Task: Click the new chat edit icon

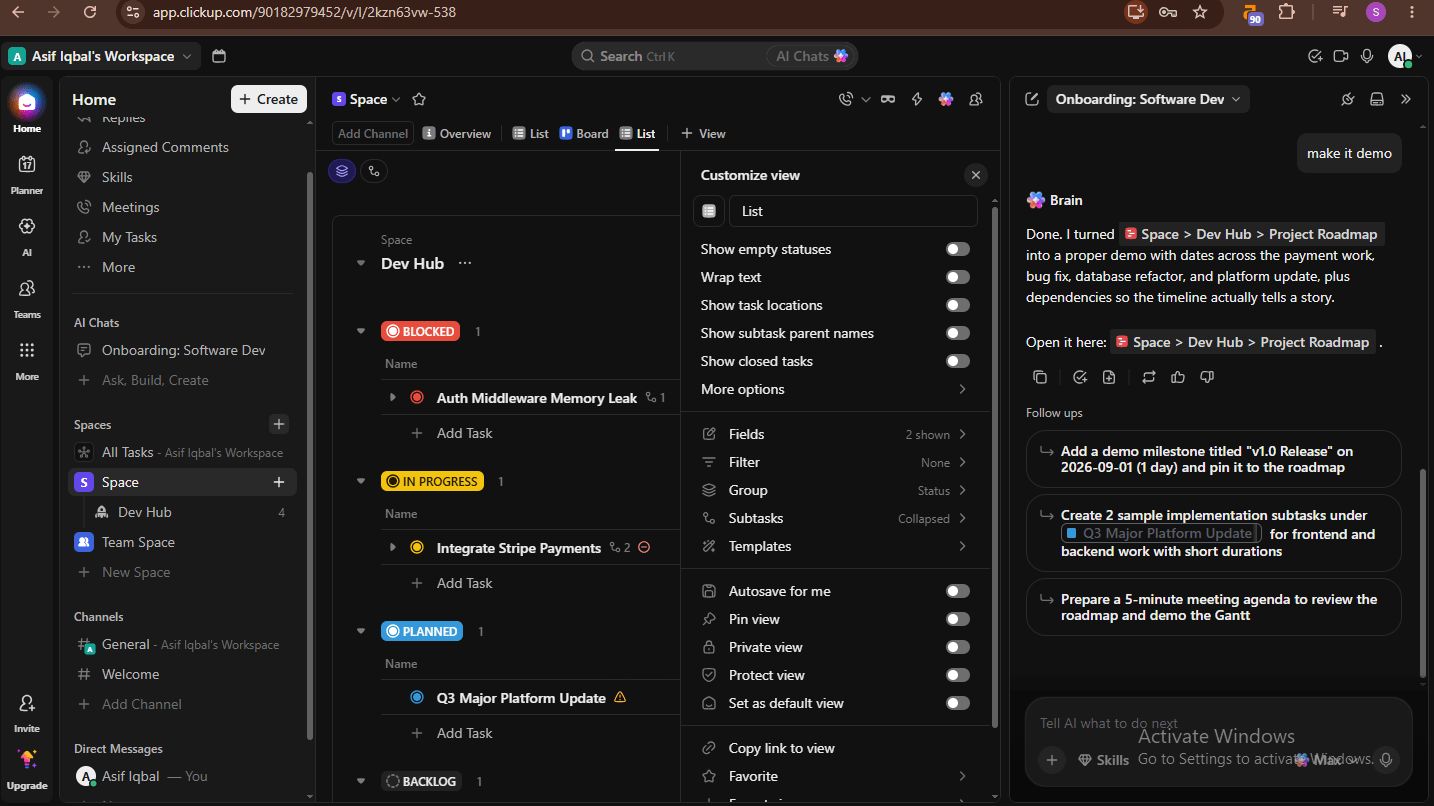Action: coord(1032,99)
